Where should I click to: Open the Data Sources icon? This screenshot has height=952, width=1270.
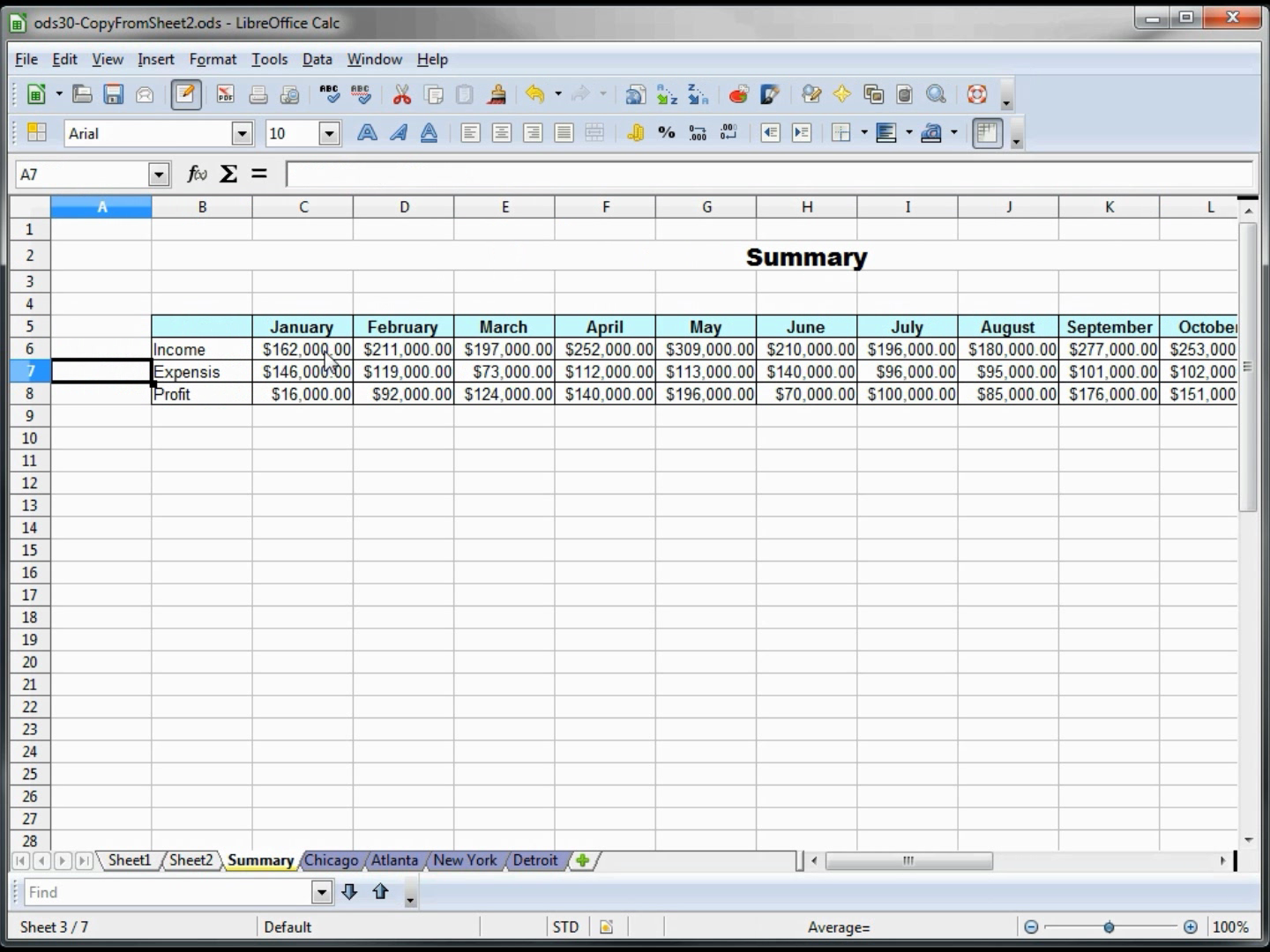pos(904,94)
